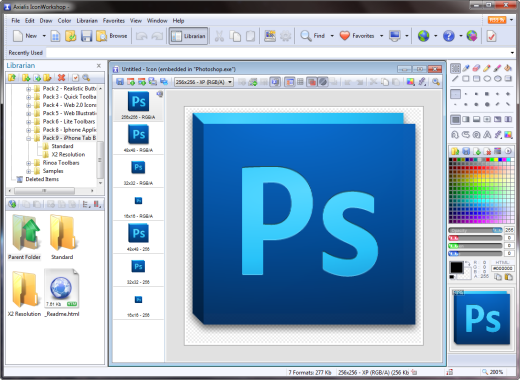Open the 256x256 - XP (RGB/A) format dropdown
The image size is (520, 380).
click(x=204, y=82)
